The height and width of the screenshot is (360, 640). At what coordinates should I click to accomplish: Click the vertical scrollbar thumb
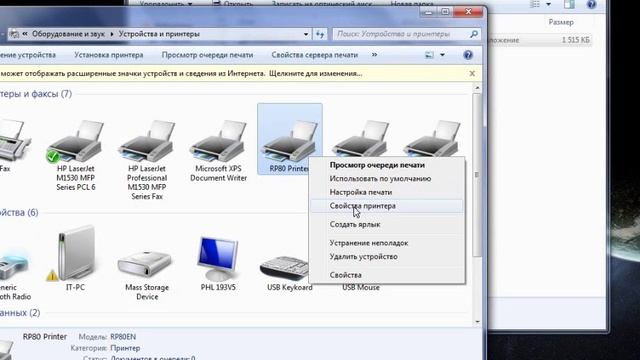[477, 175]
